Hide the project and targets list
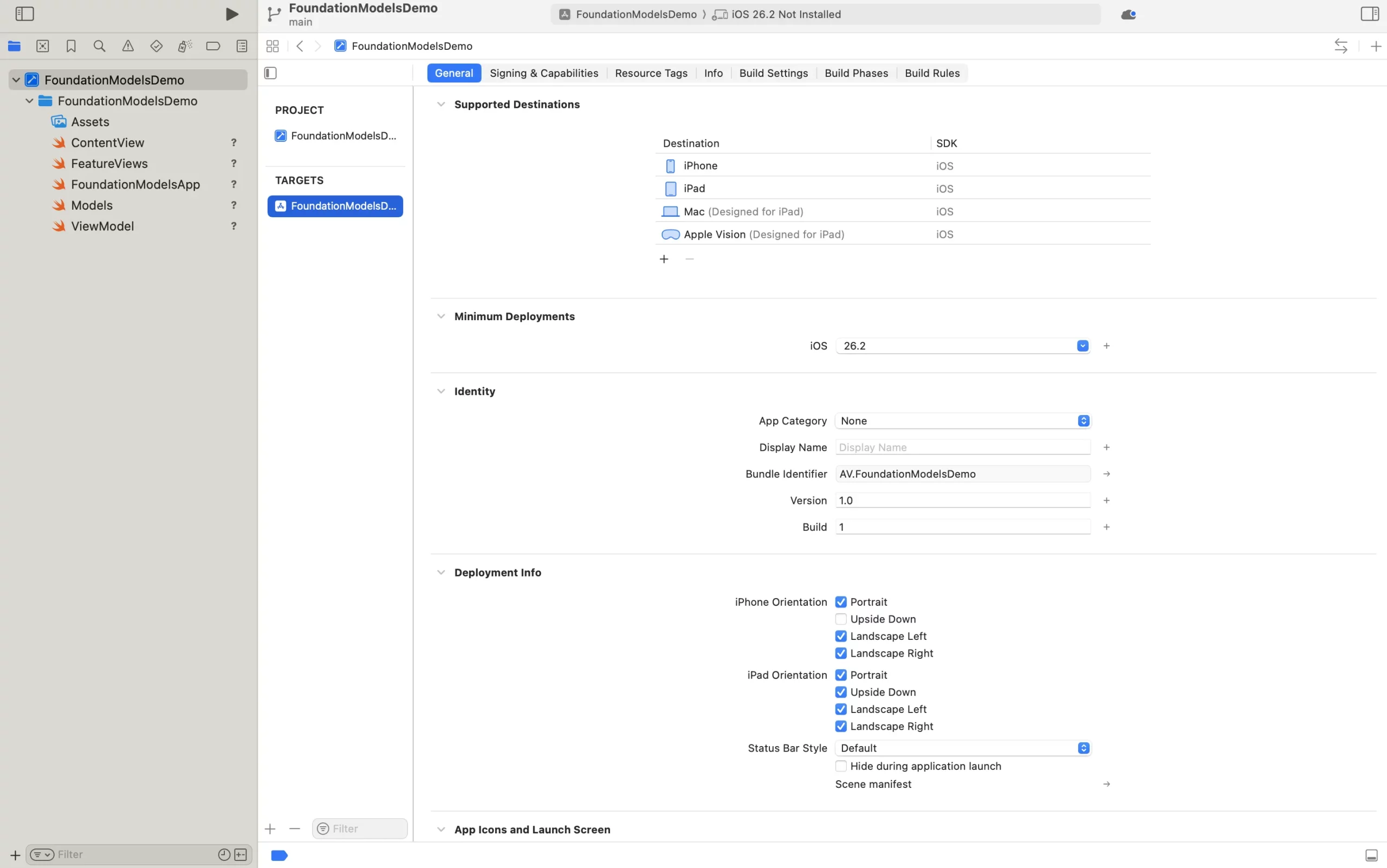The image size is (1387, 868). point(270,73)
